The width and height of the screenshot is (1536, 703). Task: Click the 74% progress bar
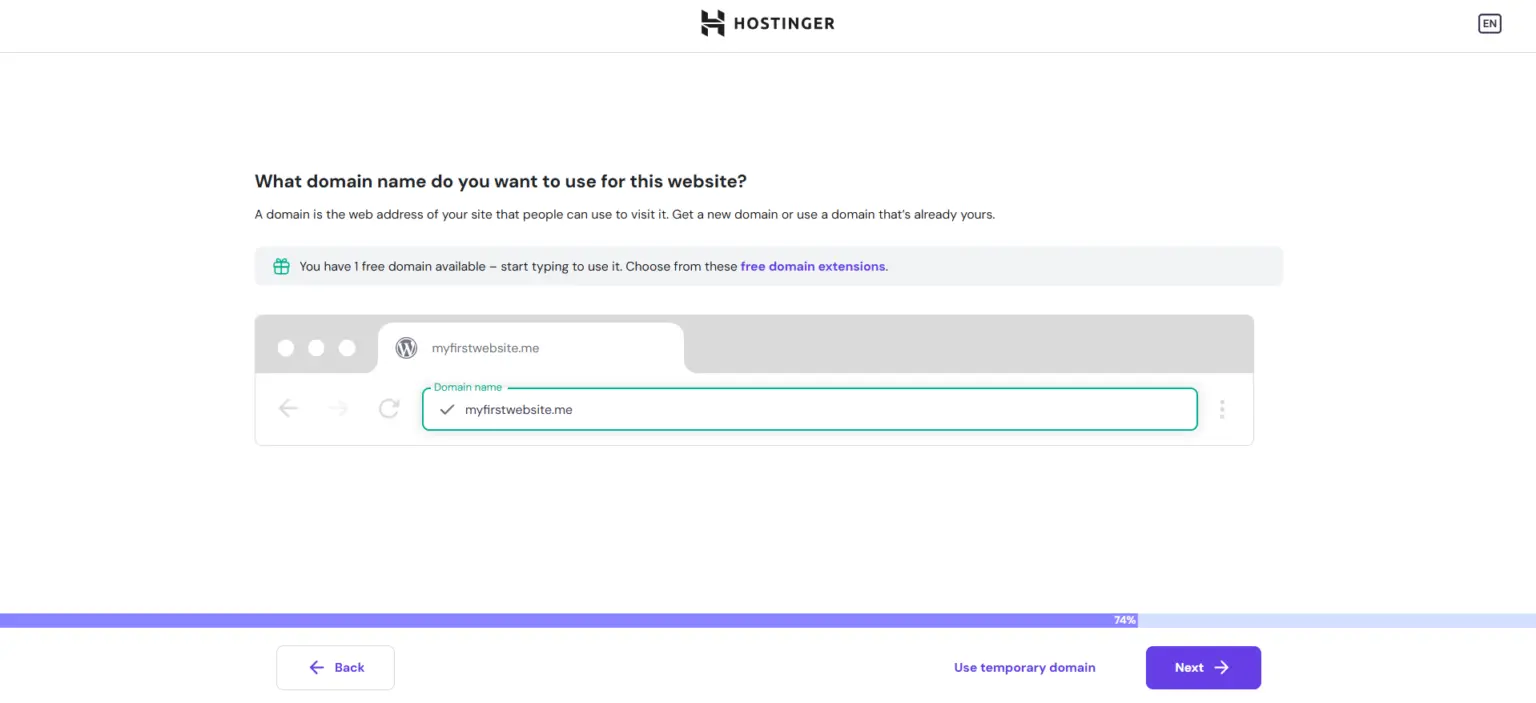(768, 620)
